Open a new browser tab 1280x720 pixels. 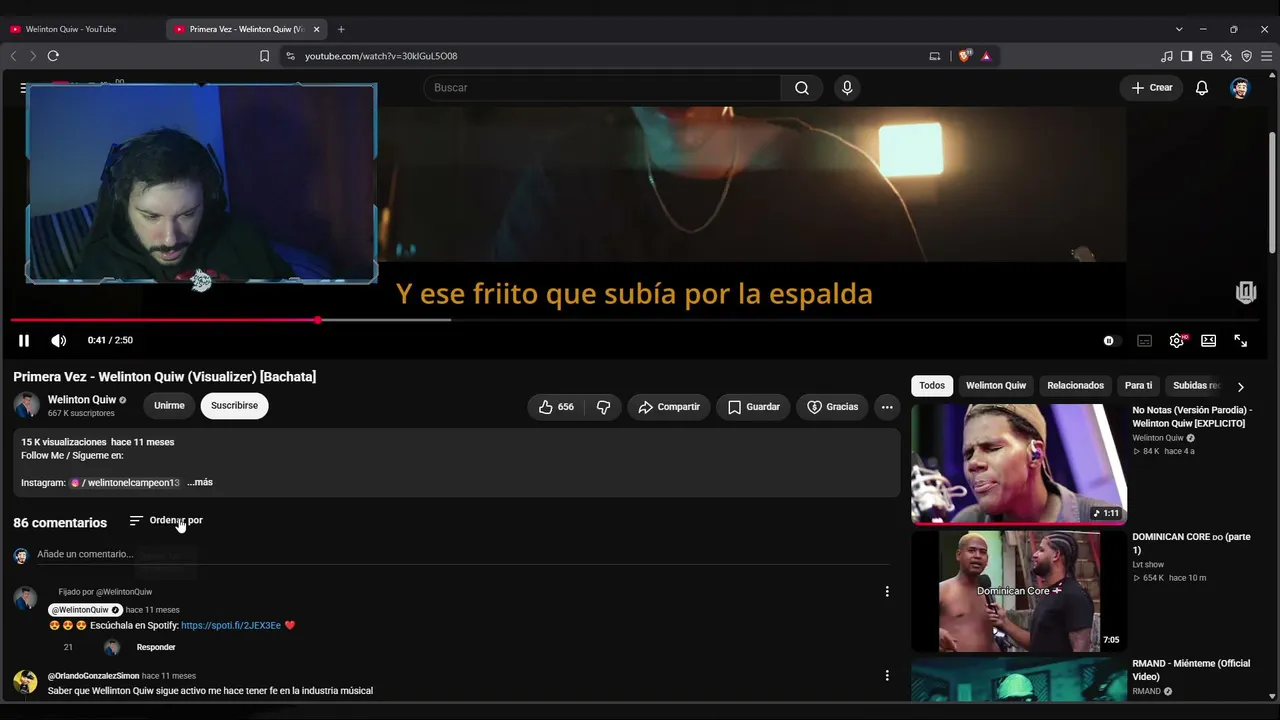341,29
